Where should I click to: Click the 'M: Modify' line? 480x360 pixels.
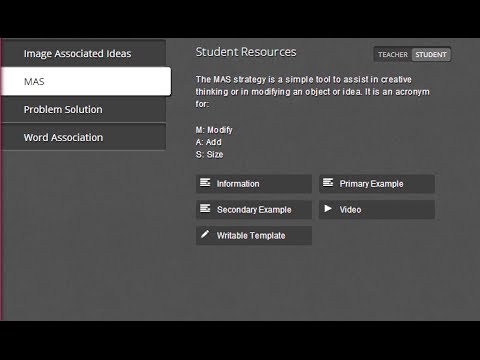tap(214, 130)
